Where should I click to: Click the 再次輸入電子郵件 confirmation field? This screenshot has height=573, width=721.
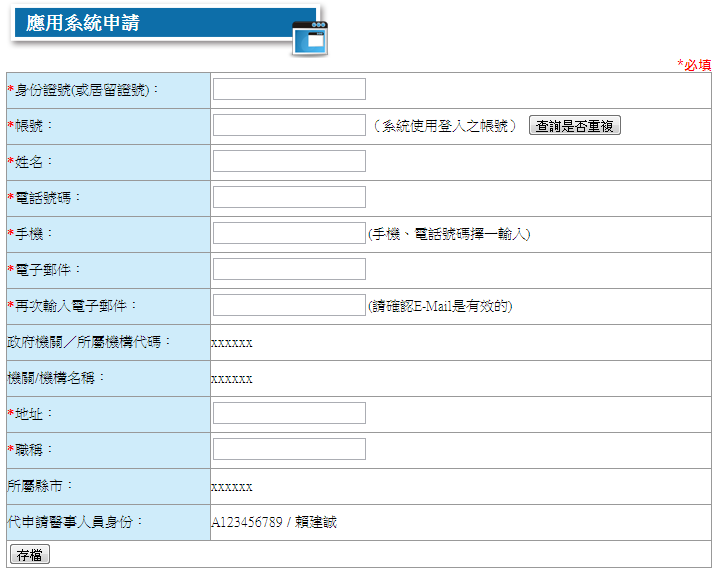[289, 305]
